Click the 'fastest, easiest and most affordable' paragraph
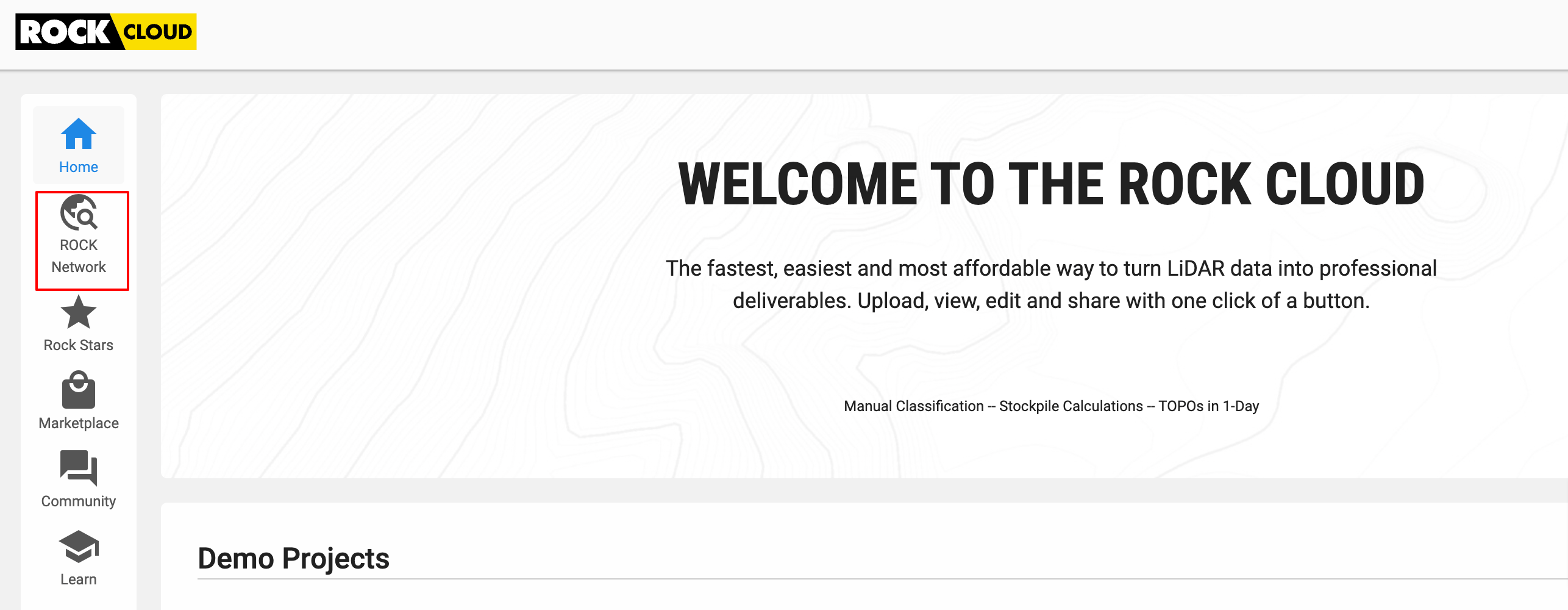 [1052, 284]
